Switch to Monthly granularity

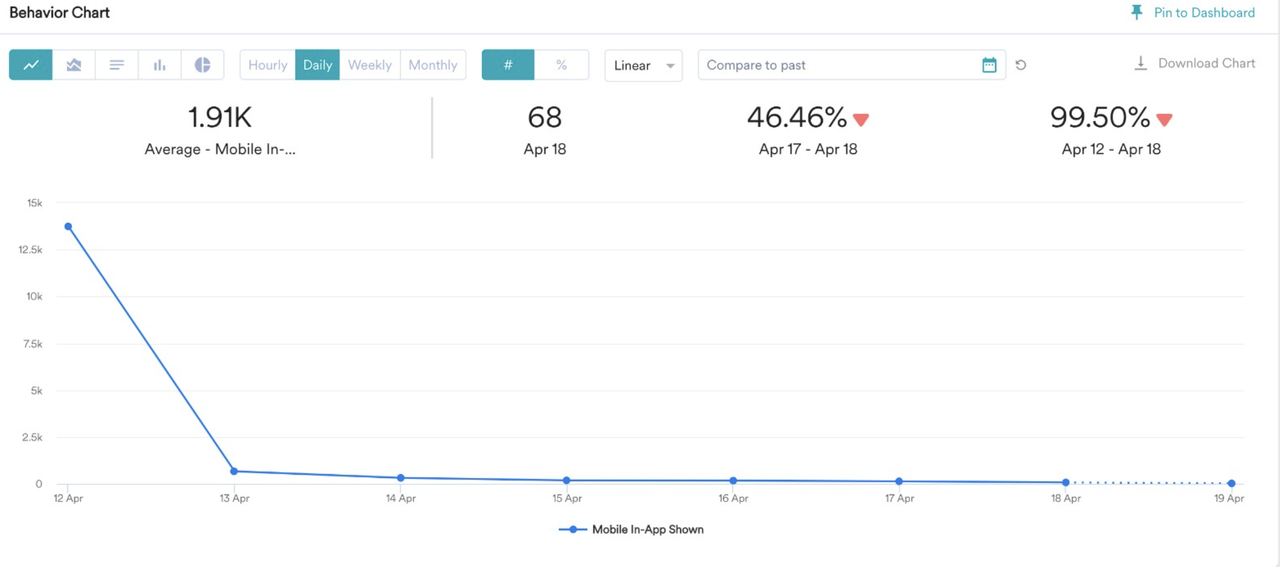(433, 65)
